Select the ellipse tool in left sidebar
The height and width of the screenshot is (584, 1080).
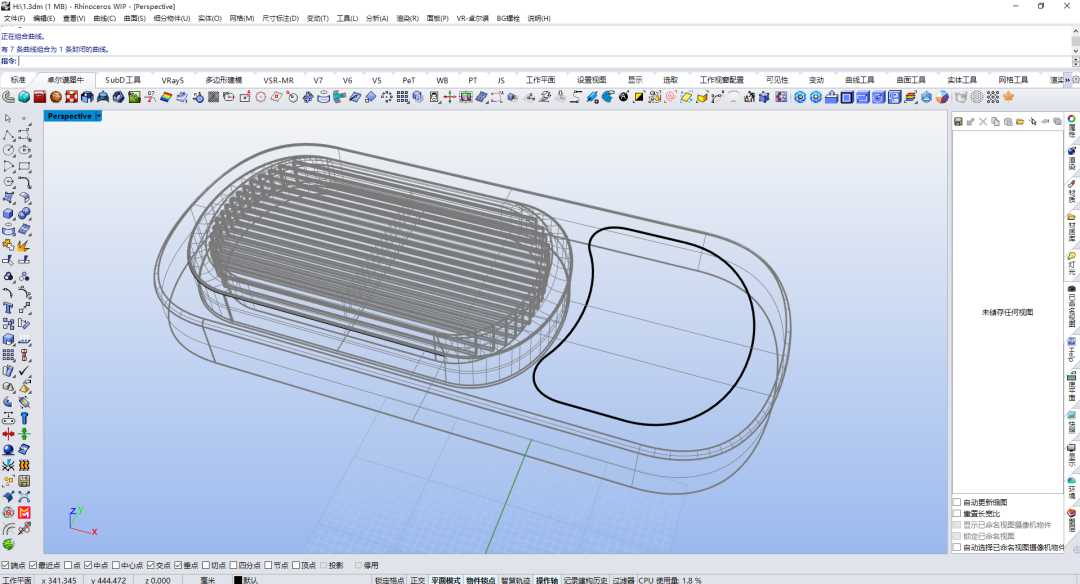click(x=24, y=150)
